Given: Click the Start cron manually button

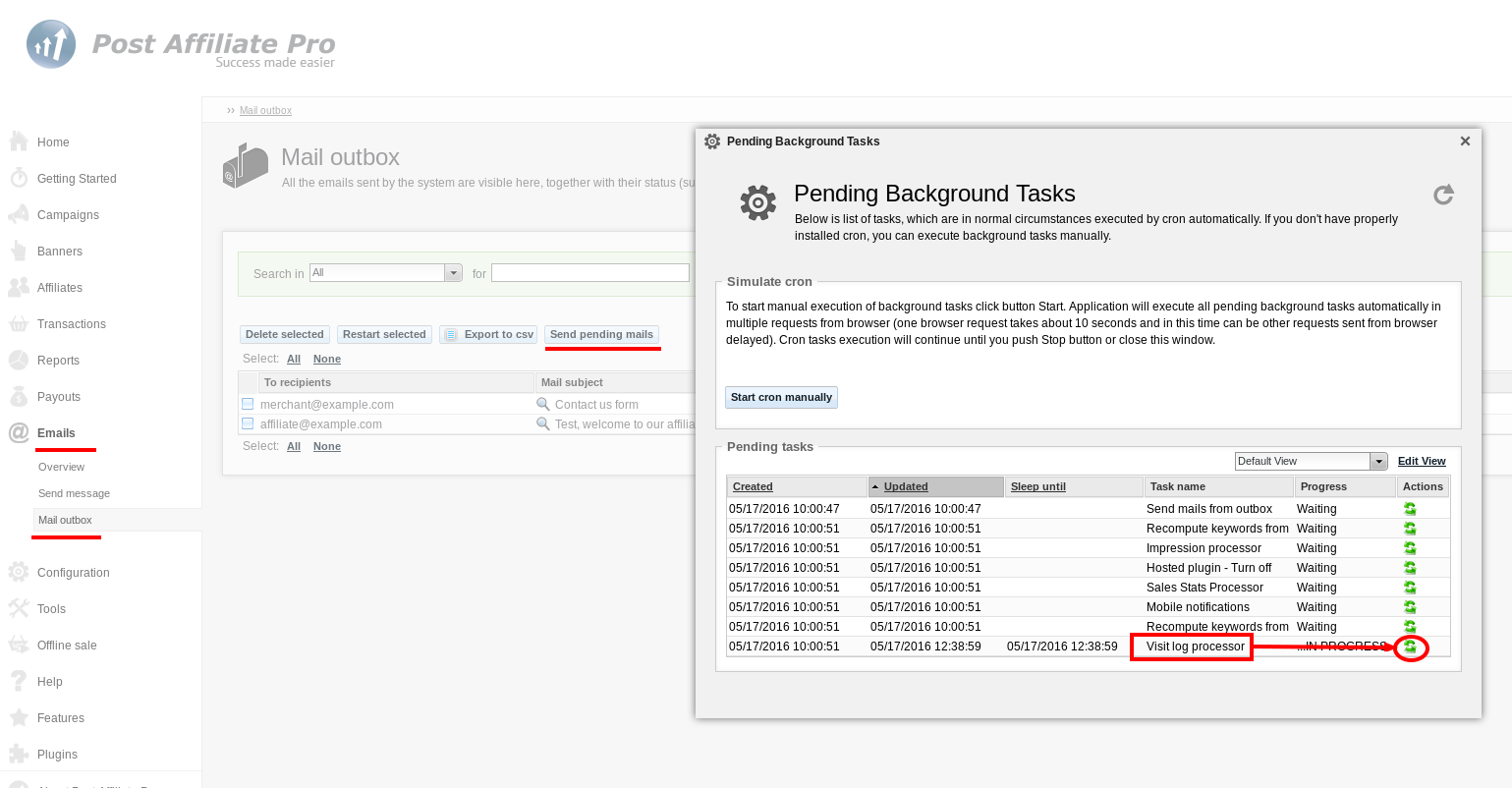Looking at the screenshot, I should click(x=781, y=397).
